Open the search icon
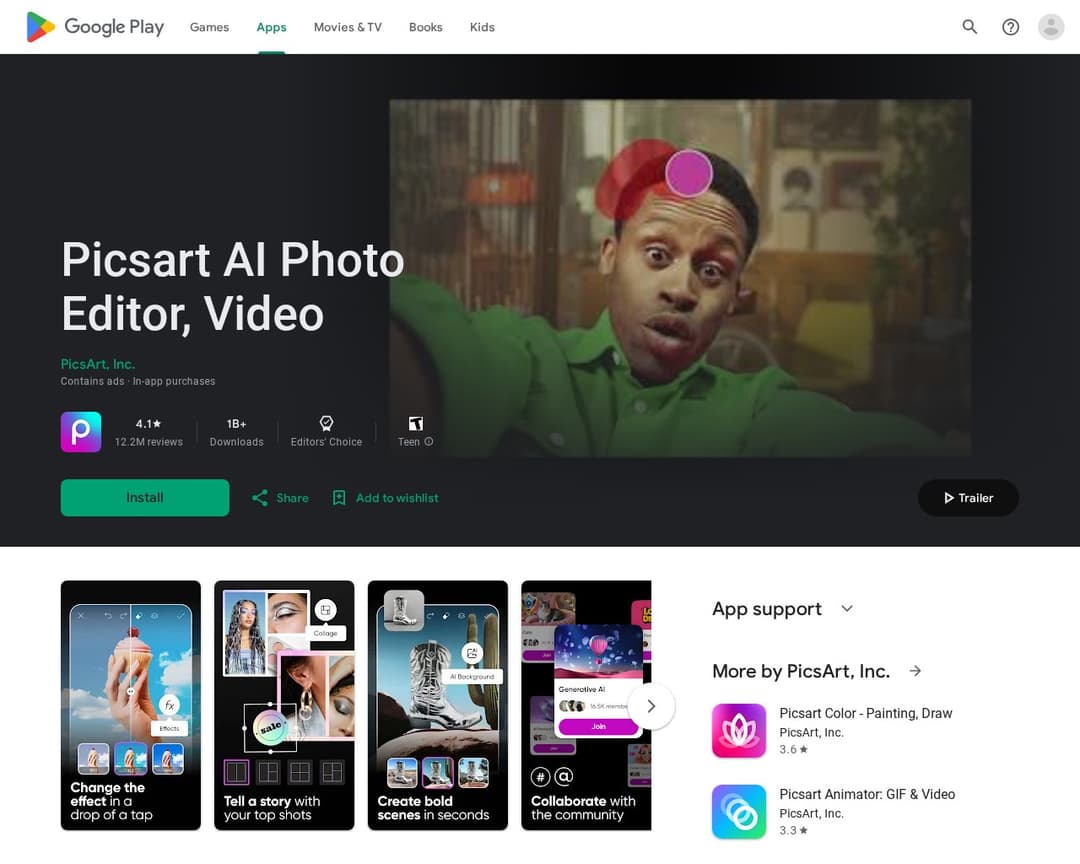Viewport: 1080px width, 864px height. pos(969,27)
